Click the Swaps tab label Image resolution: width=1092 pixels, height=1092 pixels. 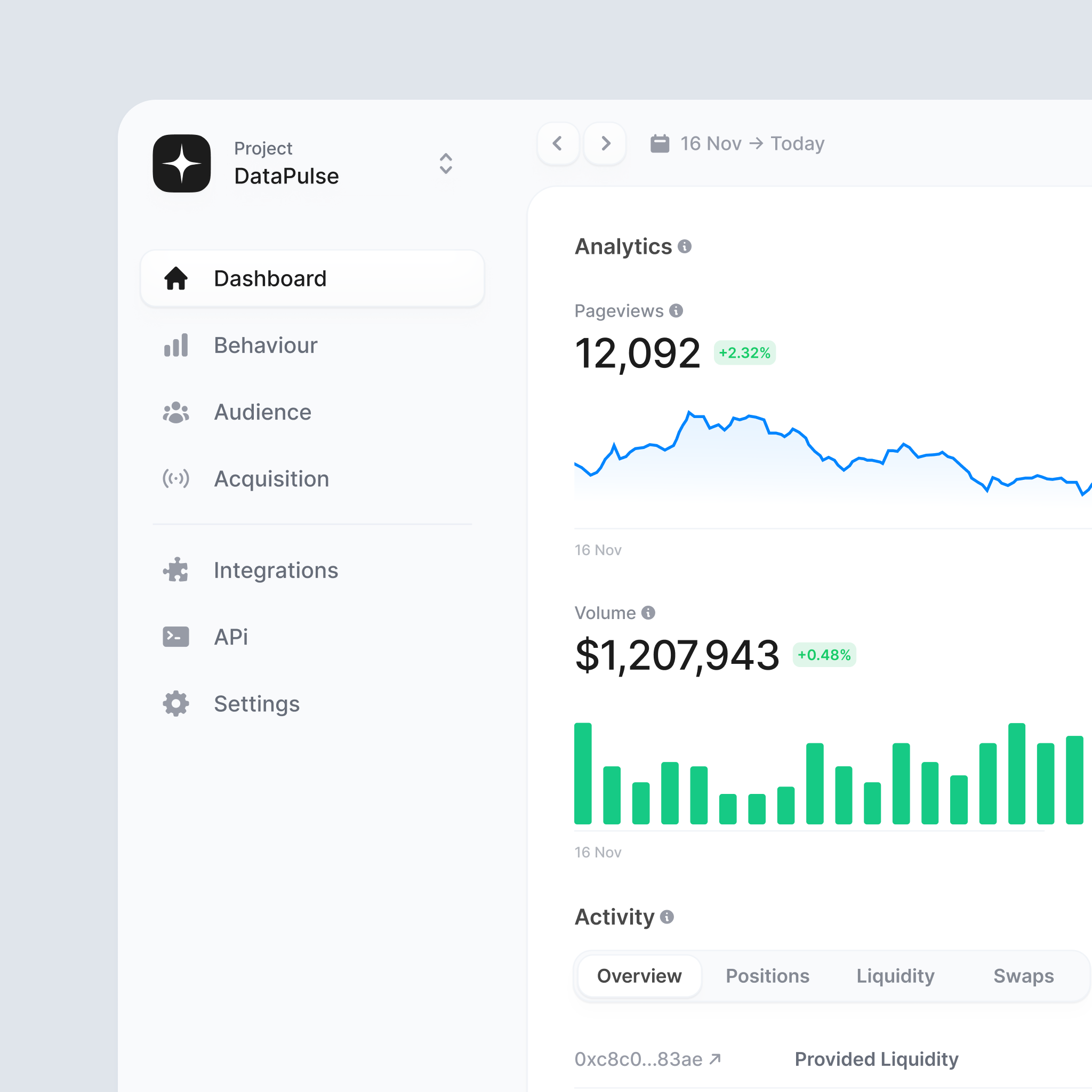(x=1023, y=976)
